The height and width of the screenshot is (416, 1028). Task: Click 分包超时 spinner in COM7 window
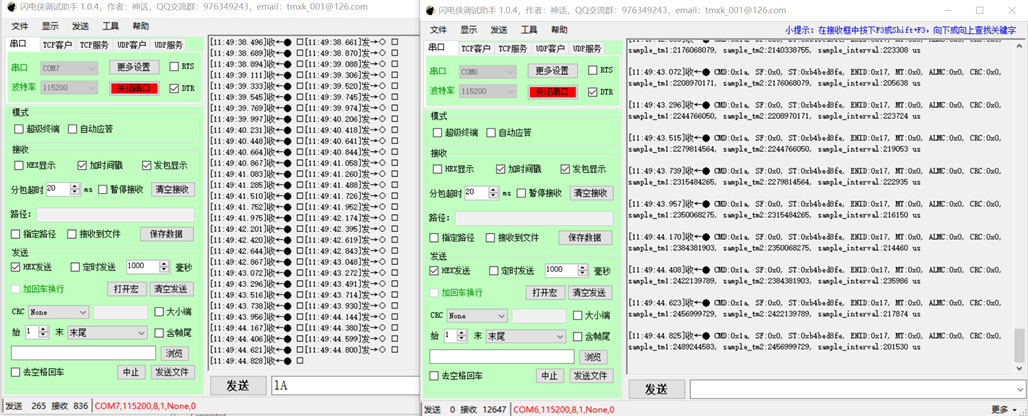[x=62, y=189]
